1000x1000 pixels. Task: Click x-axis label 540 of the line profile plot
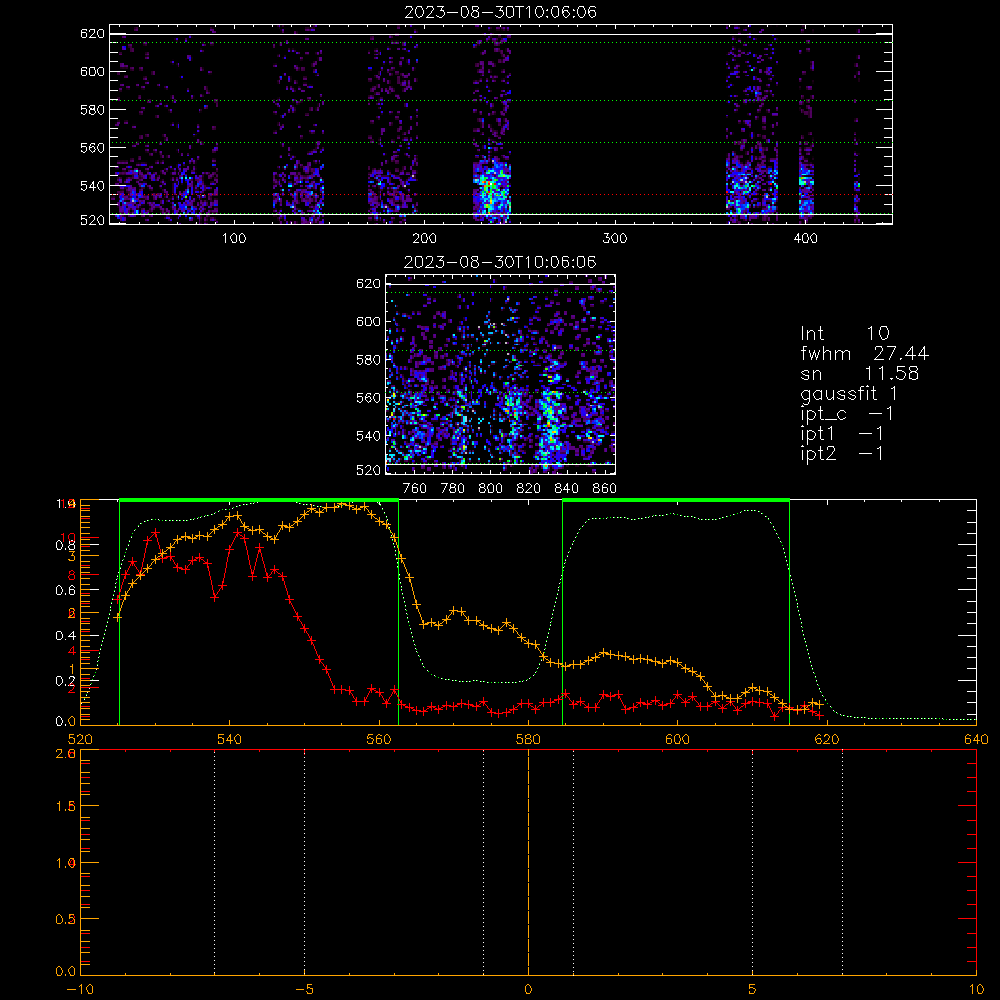[229, 740]
